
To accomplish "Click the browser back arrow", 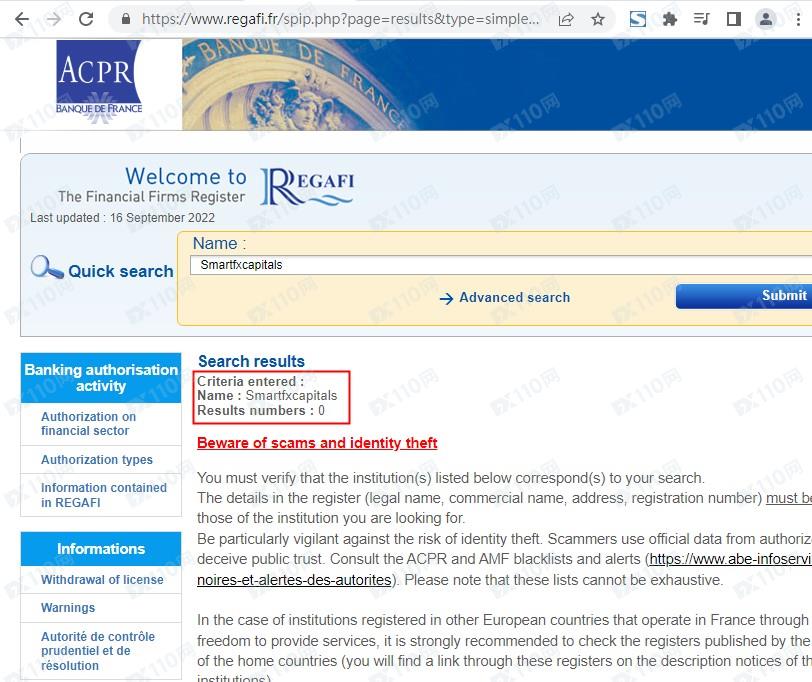I will (x=22, y=19).
